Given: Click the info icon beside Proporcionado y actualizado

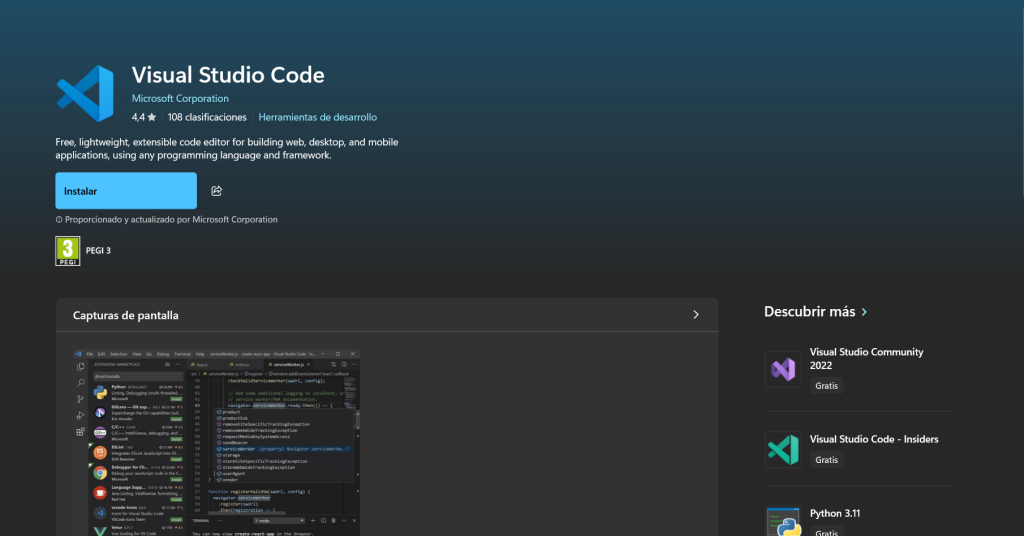Looking at the screenshot, I should pos(59,219).
